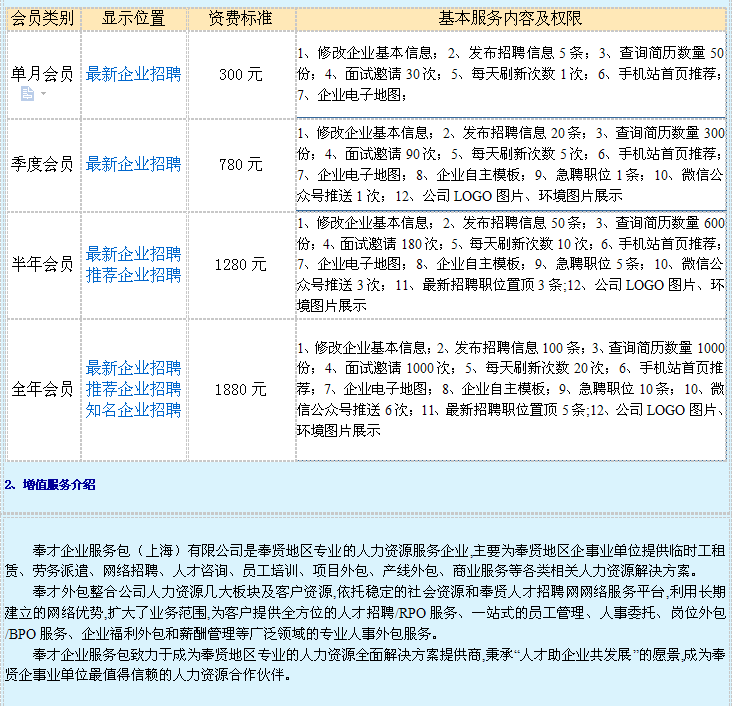Select the 半年会员 cell text
The image size is (733, 706).
click(42, 265)
